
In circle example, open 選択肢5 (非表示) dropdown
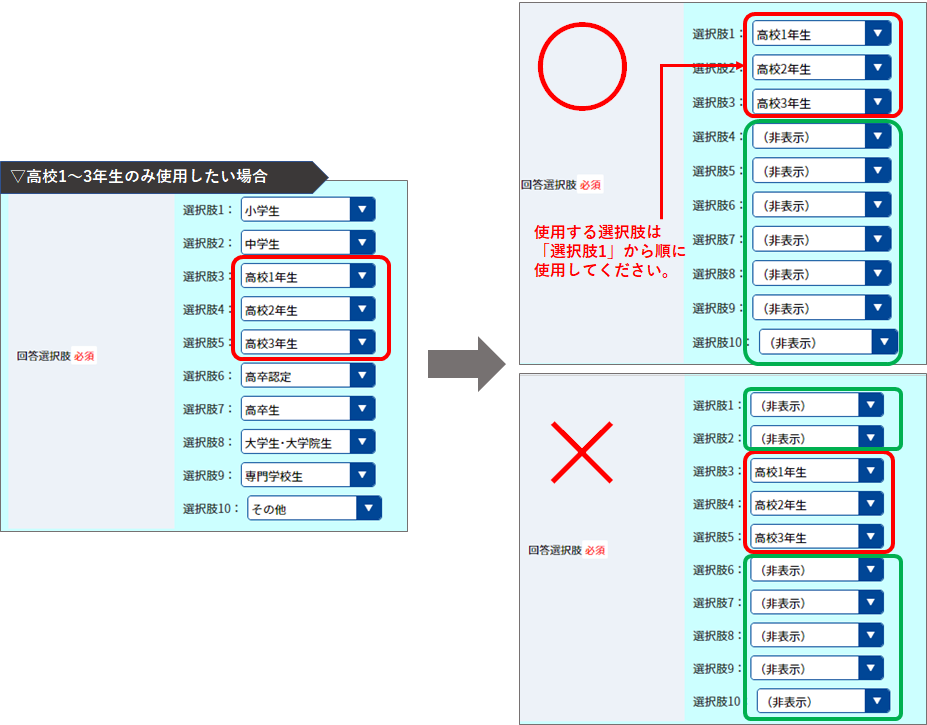pyautogui.click(x=822, y=170)
